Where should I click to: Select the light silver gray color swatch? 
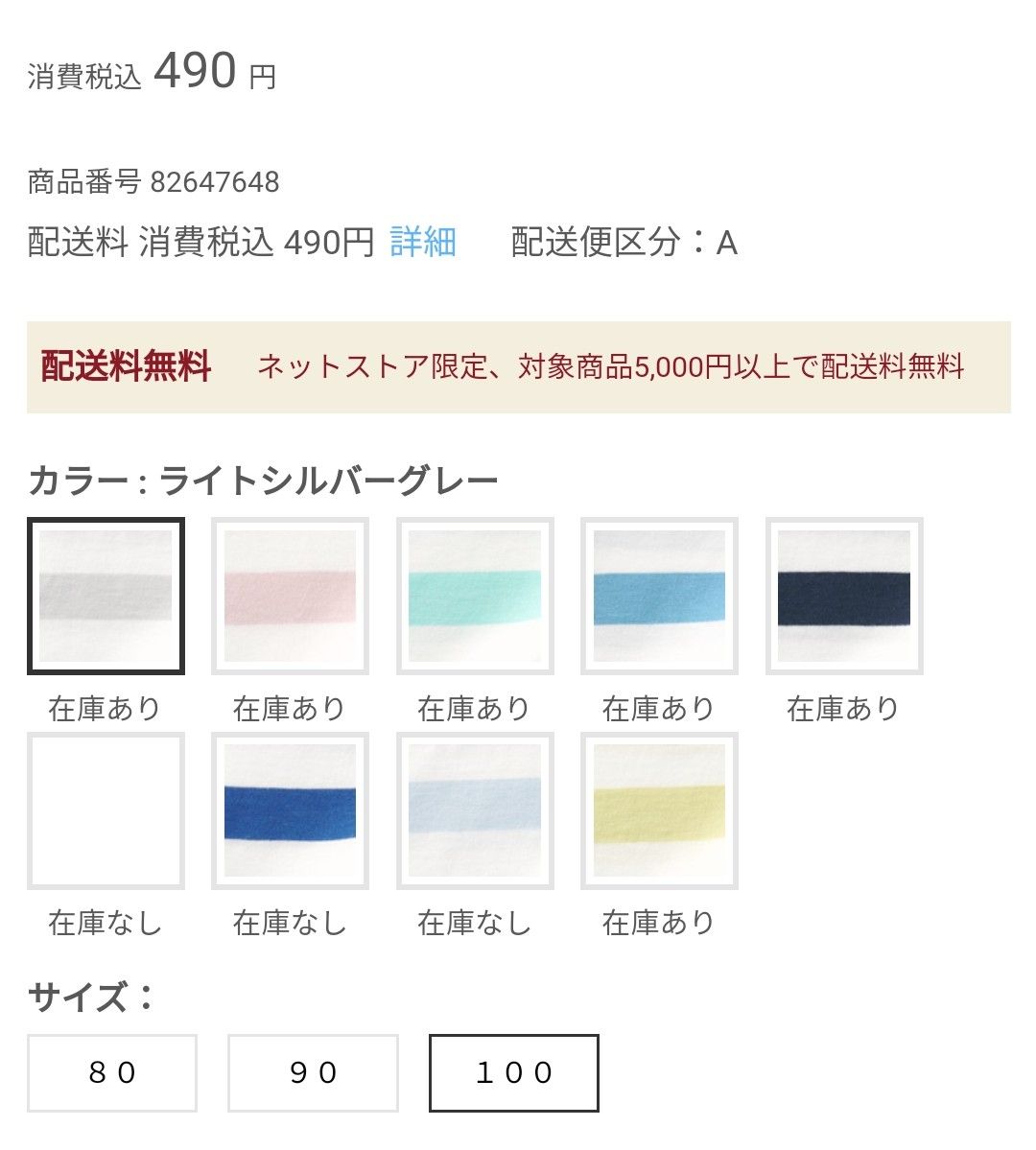point(106,596)
